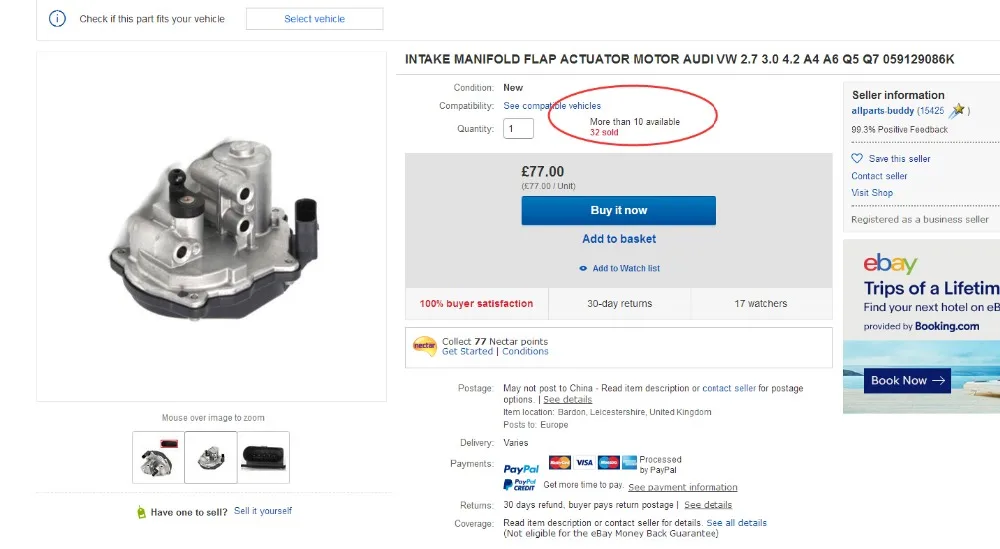Select the third thumbnail showing the connector
This screenshot has height=549, width=1000.
coord(263,457)
